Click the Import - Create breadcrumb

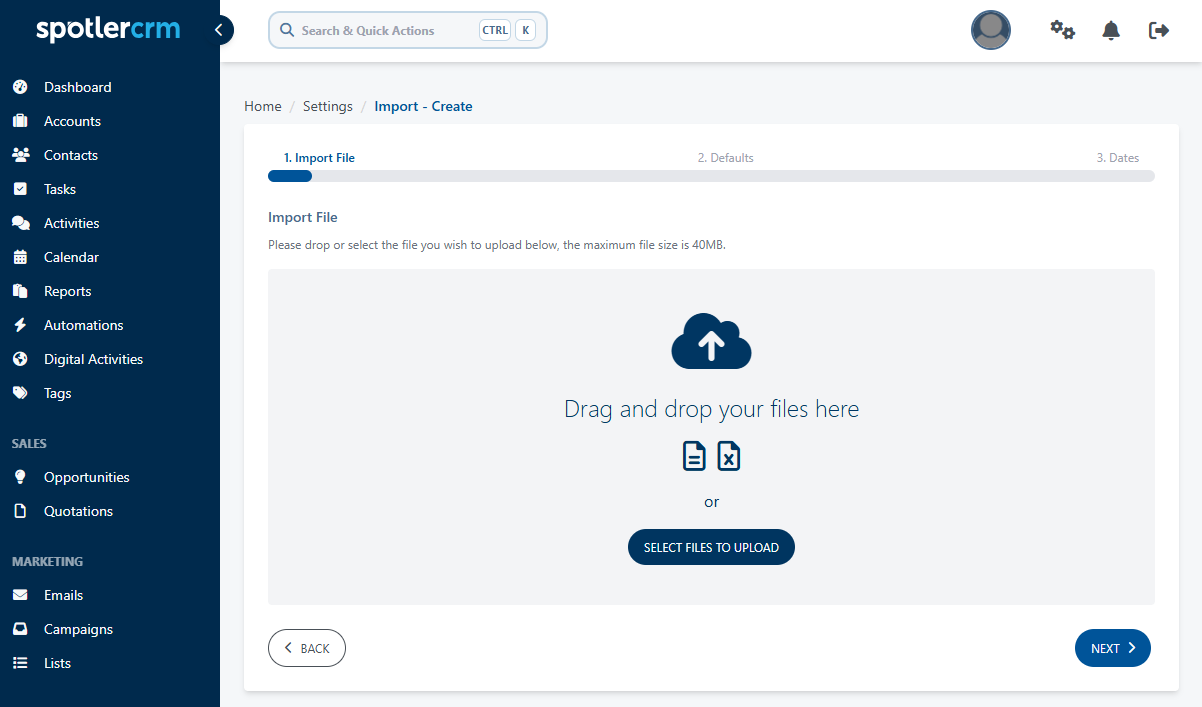pos(423,106)
